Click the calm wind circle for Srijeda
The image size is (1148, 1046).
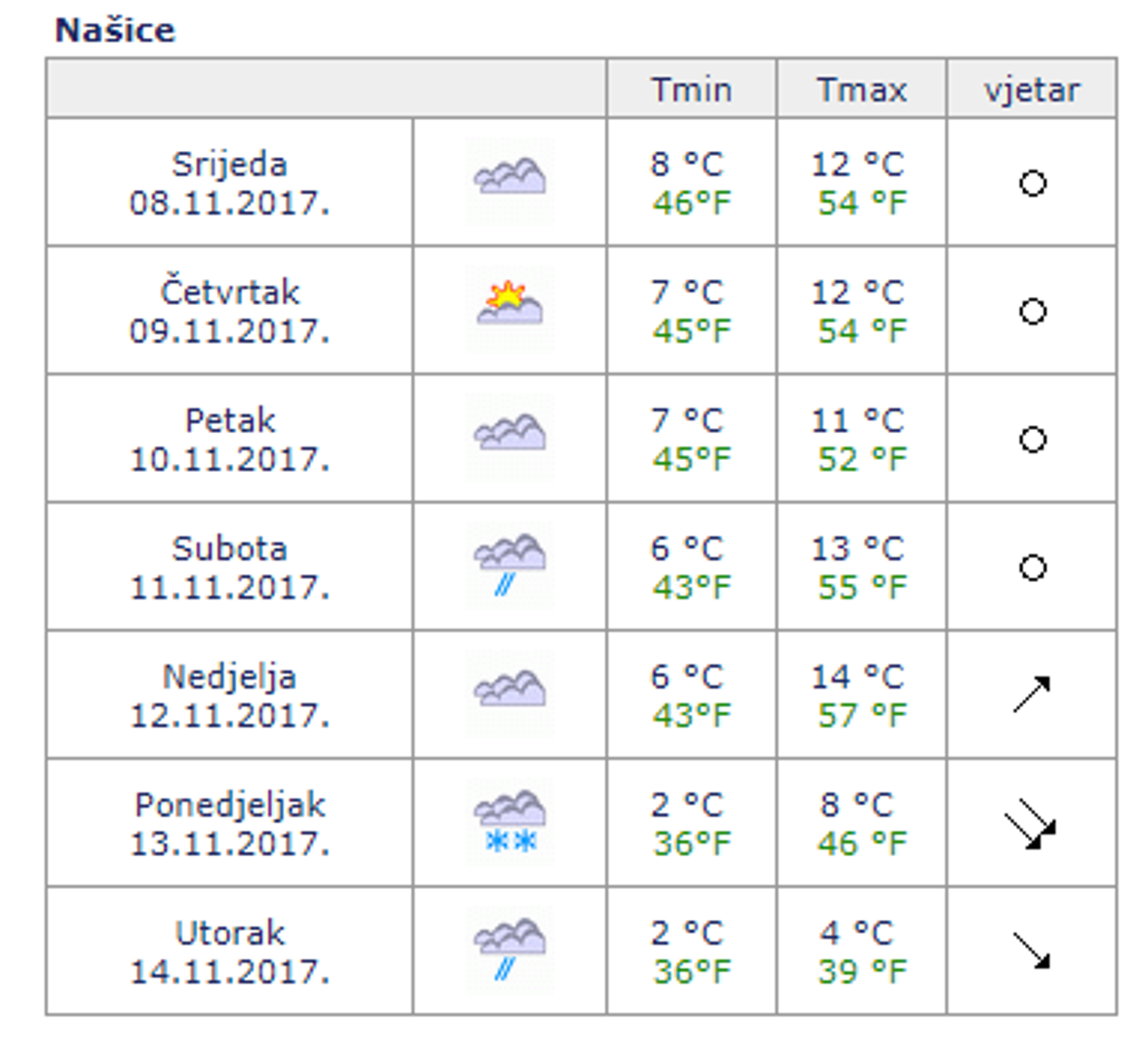(1033, 183)
